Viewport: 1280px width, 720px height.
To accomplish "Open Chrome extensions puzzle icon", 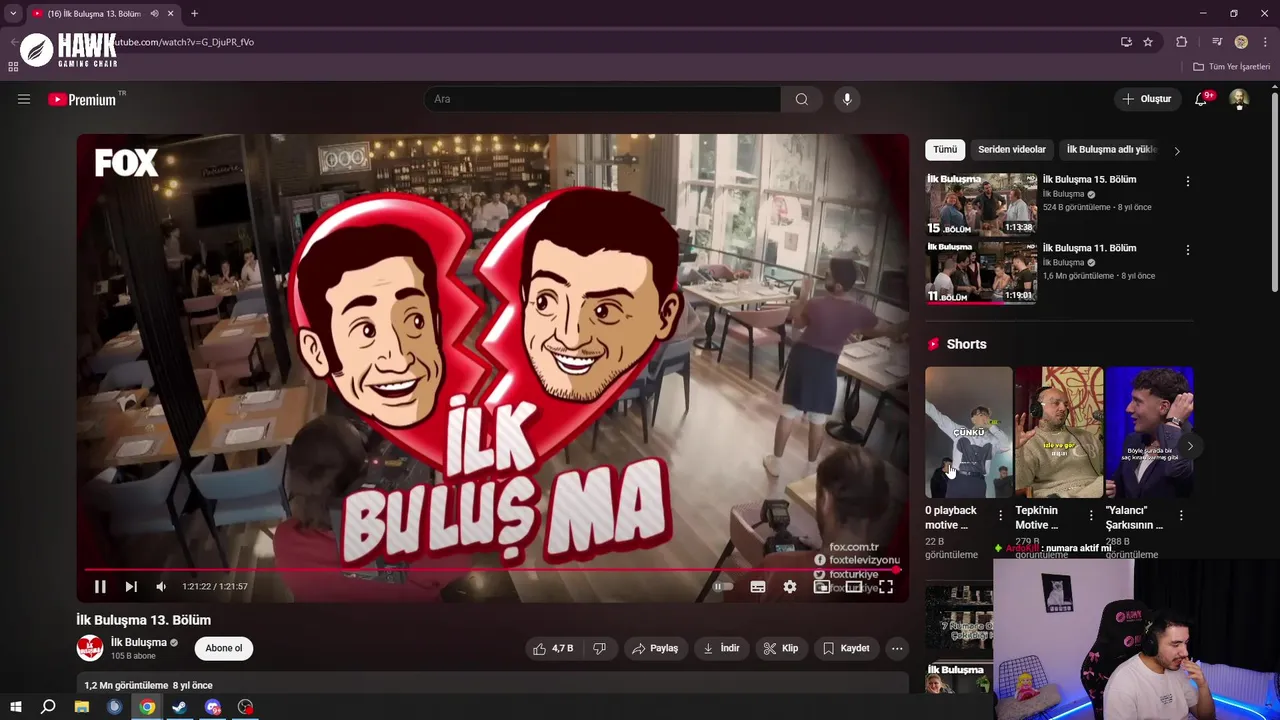I will coord(1182,42).
